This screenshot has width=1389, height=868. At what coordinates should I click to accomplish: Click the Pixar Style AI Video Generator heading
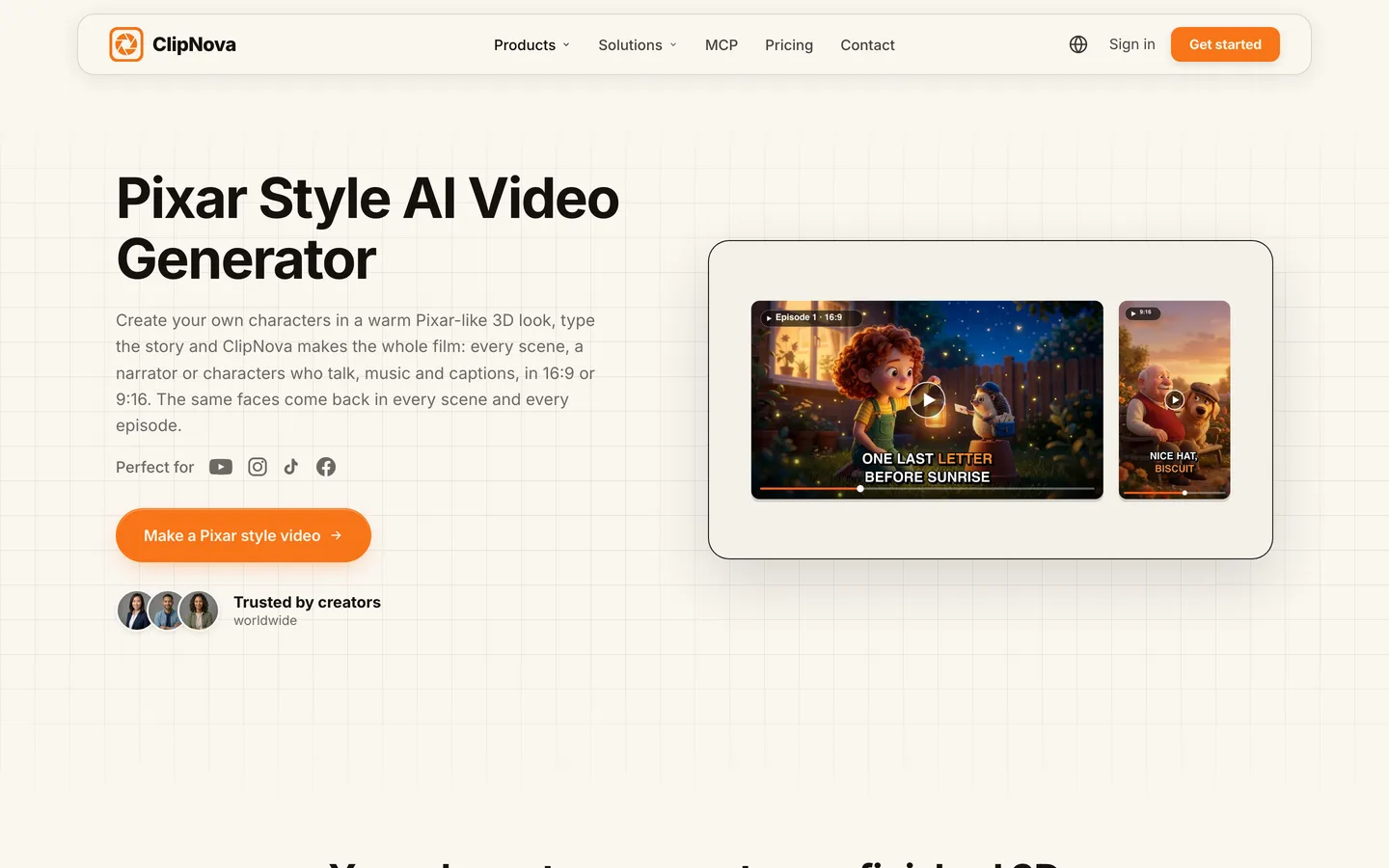(x=368, y=229)
